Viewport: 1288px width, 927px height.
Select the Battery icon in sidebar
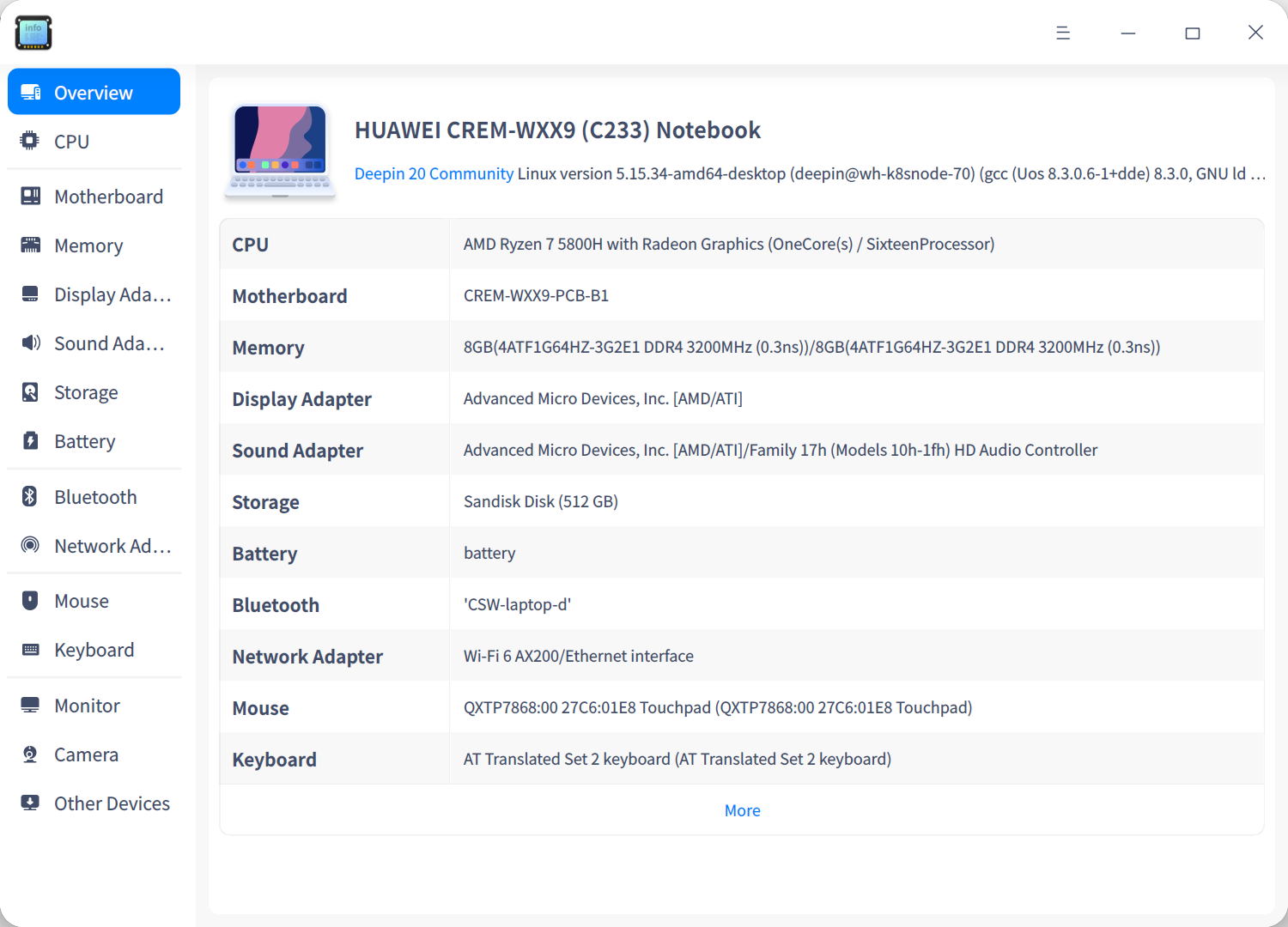coord(30,441)
